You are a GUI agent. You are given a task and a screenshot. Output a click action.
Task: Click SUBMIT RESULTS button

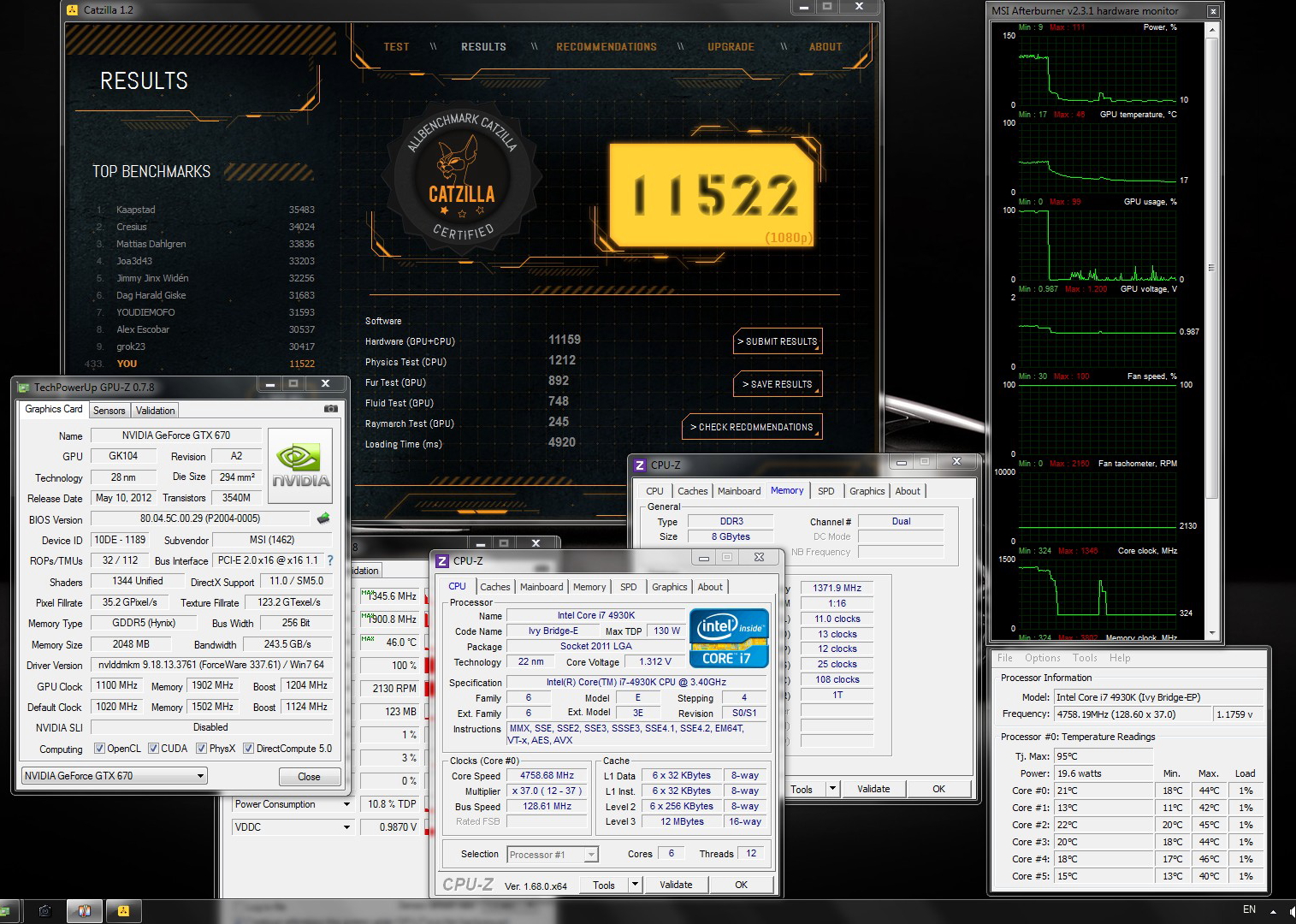pos(778,341)
